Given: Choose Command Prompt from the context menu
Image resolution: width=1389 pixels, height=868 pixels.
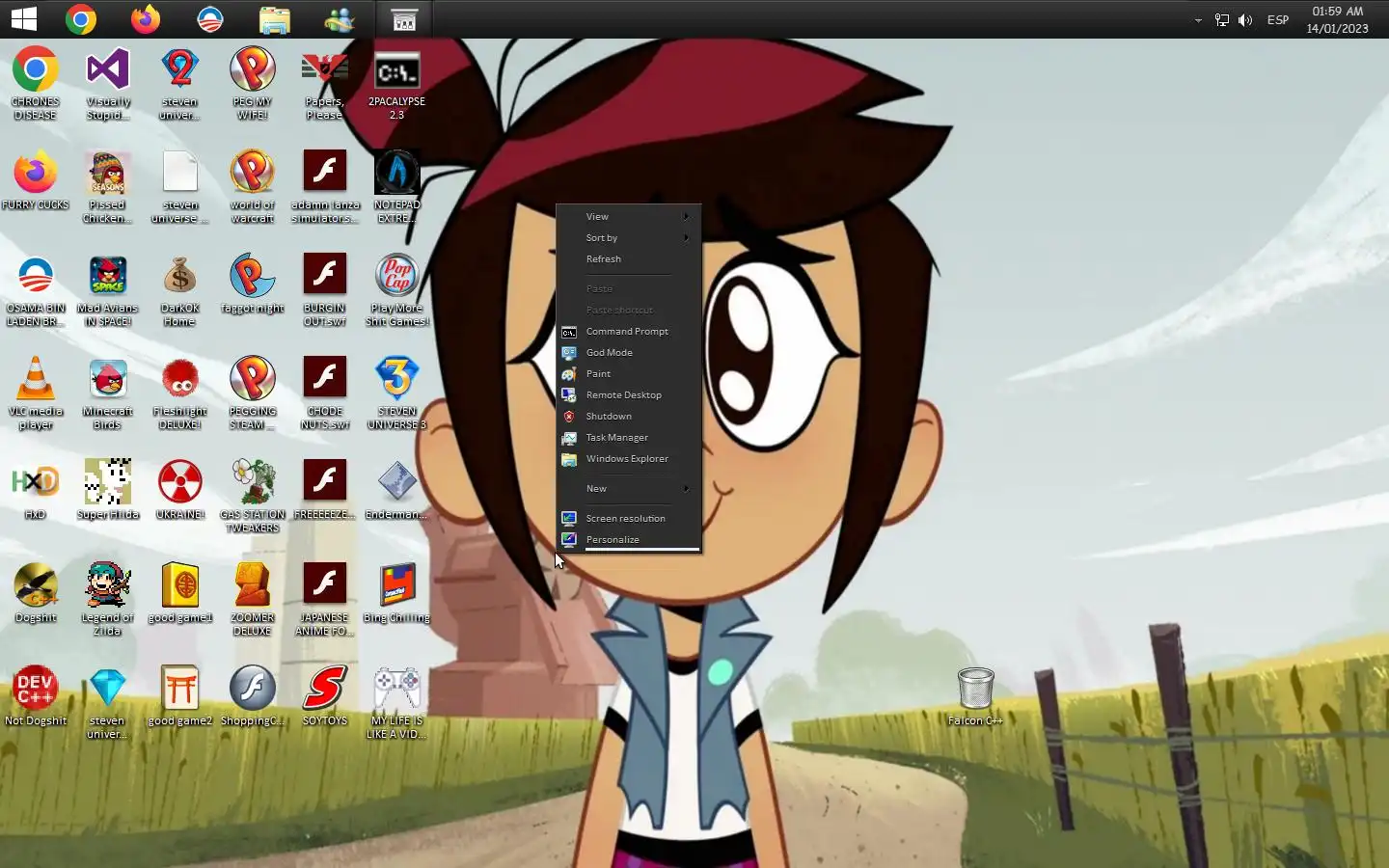Looking at the screenshot, I should tap(629, 331).
